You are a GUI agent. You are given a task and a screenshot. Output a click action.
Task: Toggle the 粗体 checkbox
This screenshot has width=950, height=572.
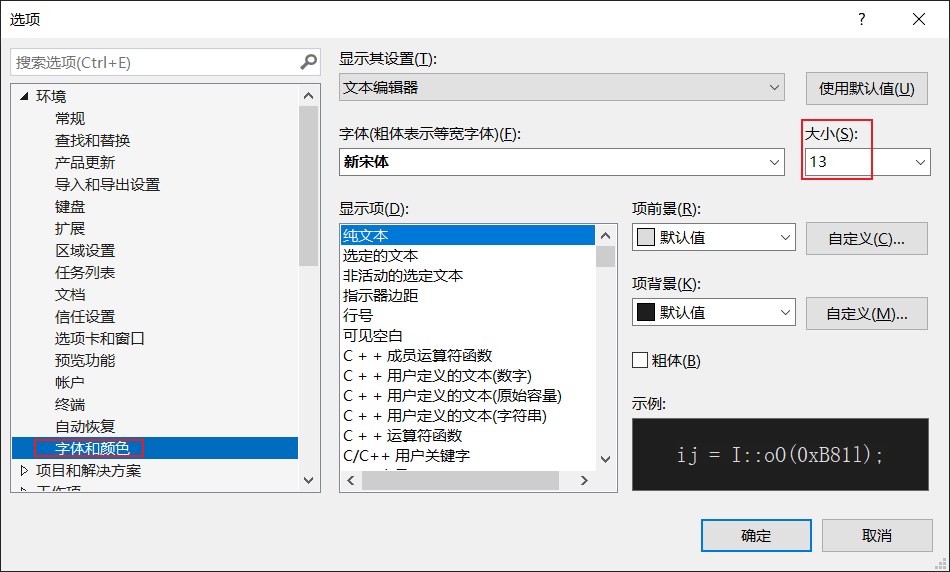click(640, 360)
